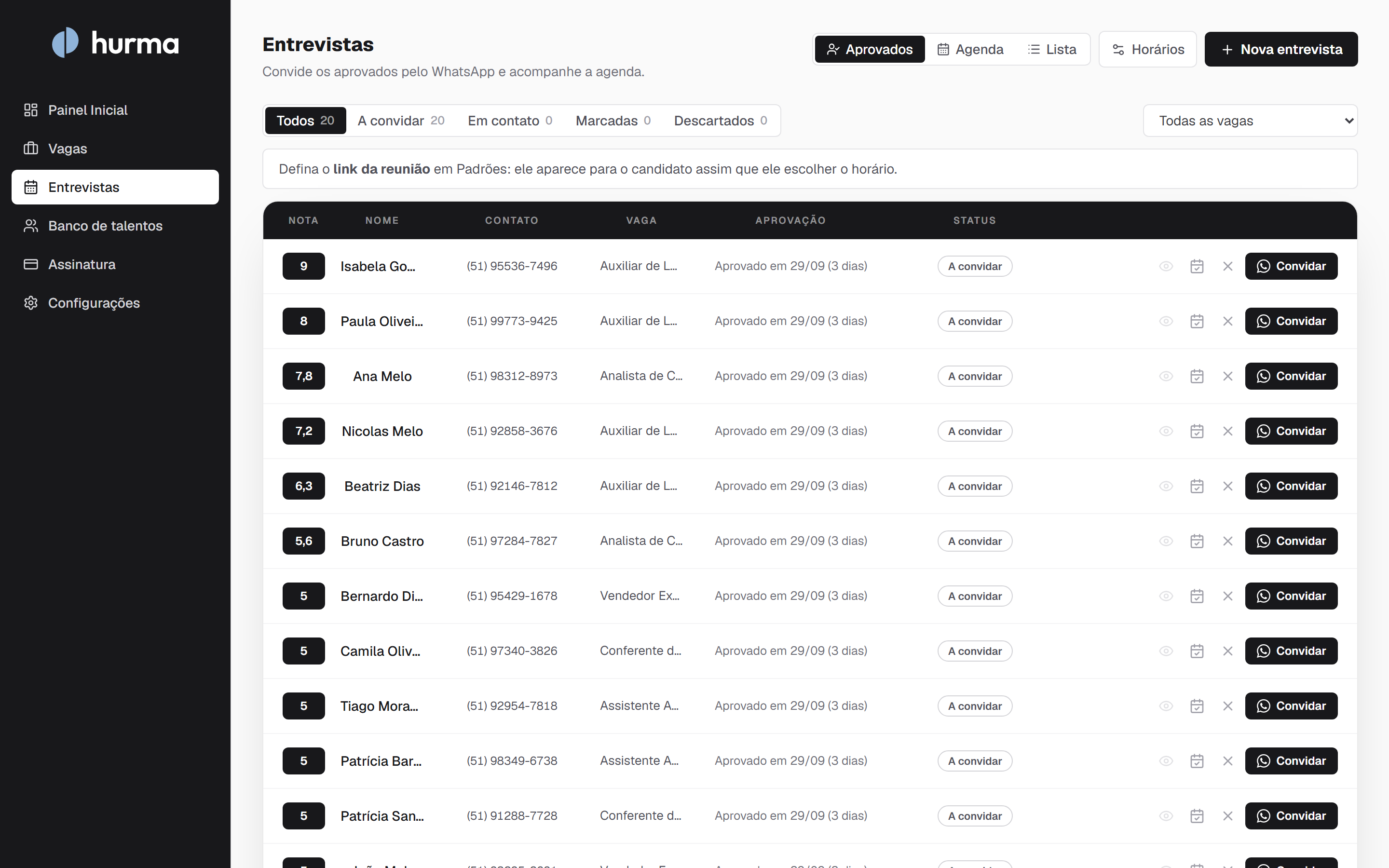The height and width of the screenshot is (868, 1389).
Task: Click calendar icon for Bruno Castro
Action: pos(1197,542)
